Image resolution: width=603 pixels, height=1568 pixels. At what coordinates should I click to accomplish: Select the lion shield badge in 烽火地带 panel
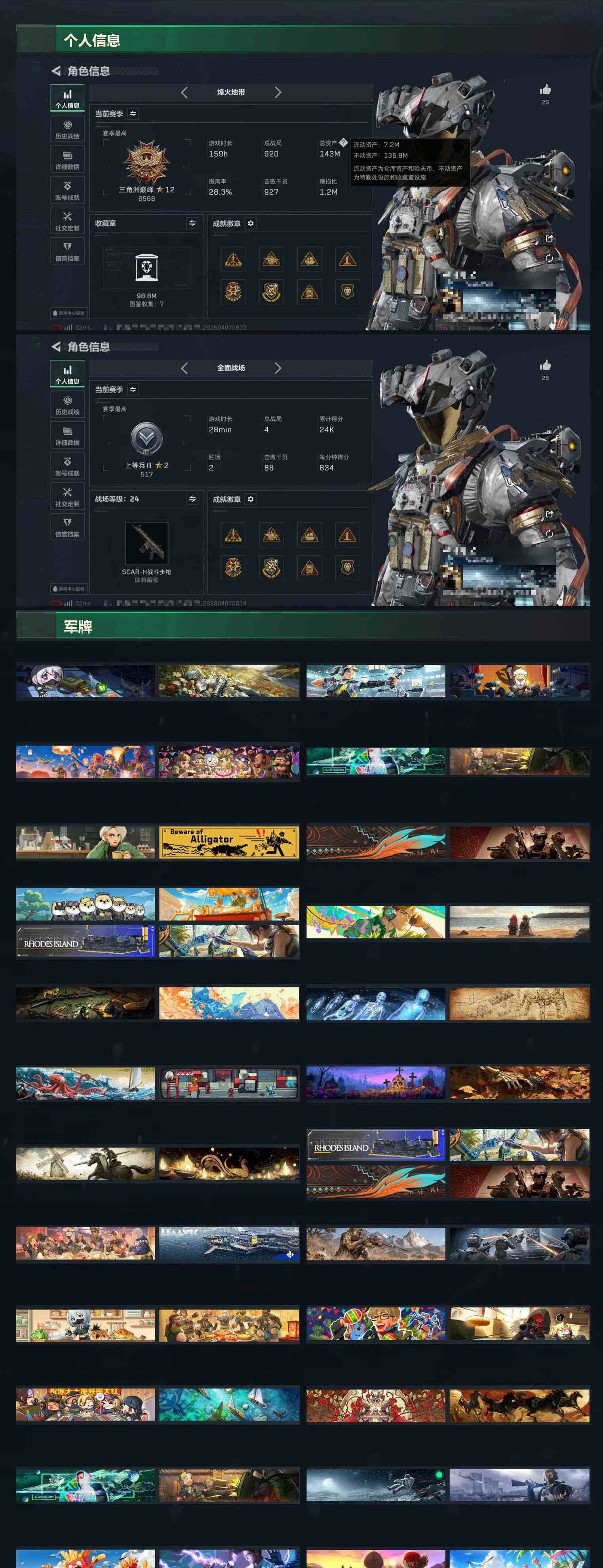tap(347, 292)
